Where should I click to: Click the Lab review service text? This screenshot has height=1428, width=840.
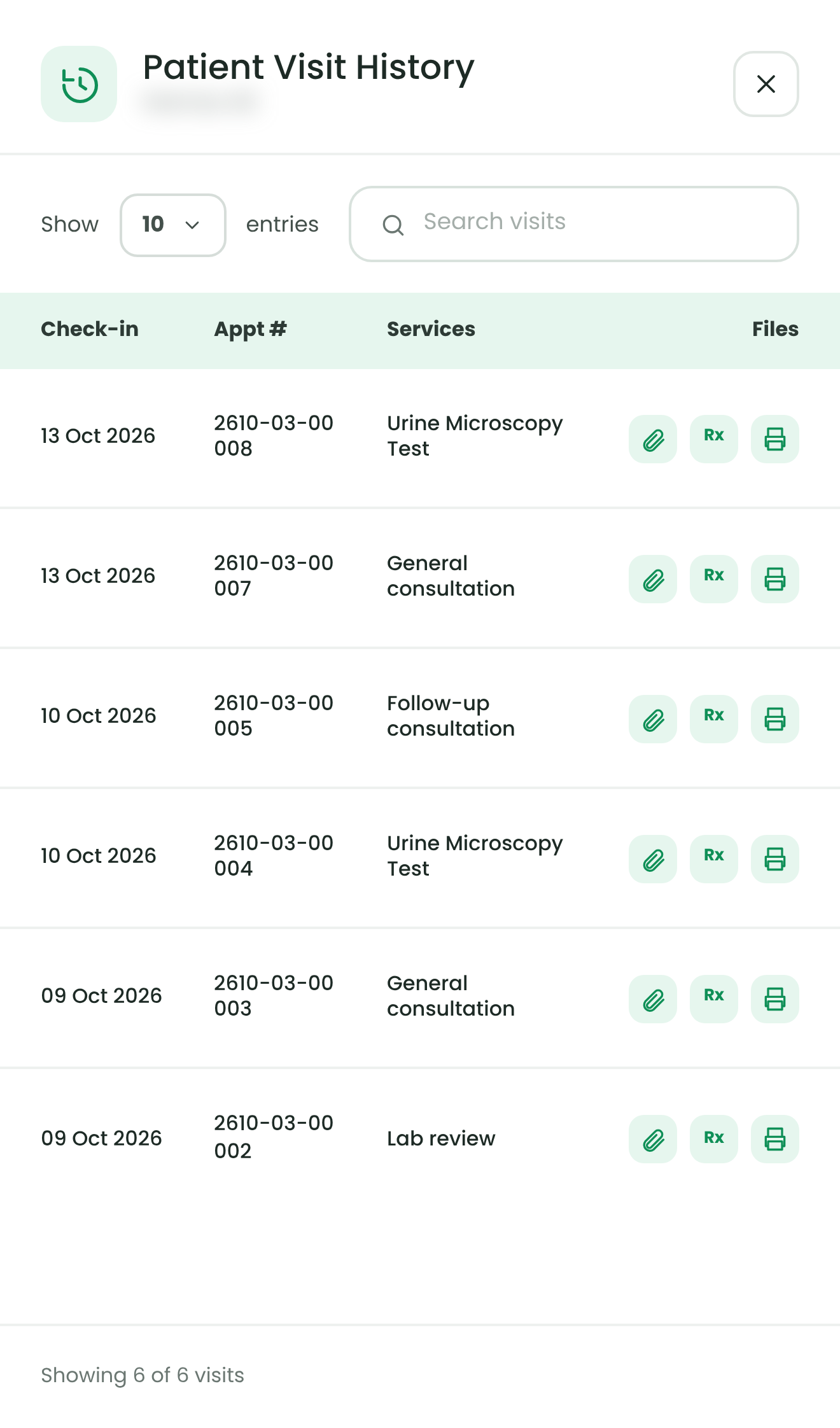[x=441, y=1138]
